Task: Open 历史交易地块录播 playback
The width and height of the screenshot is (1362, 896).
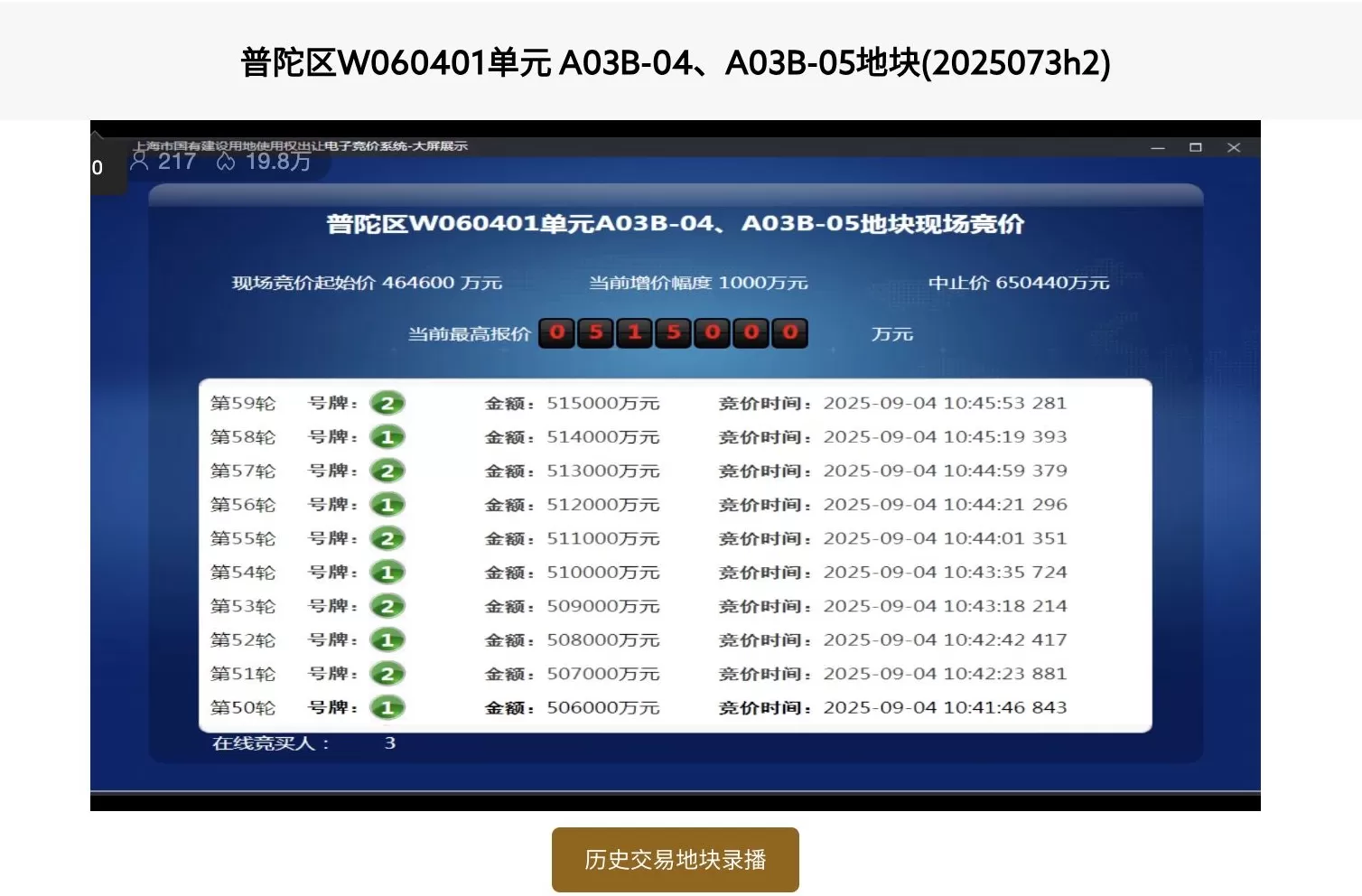Action: coord(675,860)
